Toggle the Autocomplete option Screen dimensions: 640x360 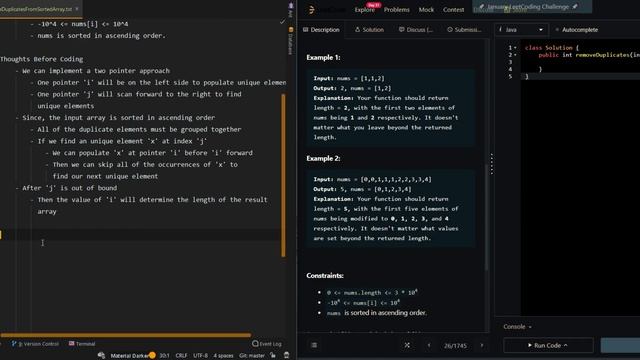(x=576, y=29)
